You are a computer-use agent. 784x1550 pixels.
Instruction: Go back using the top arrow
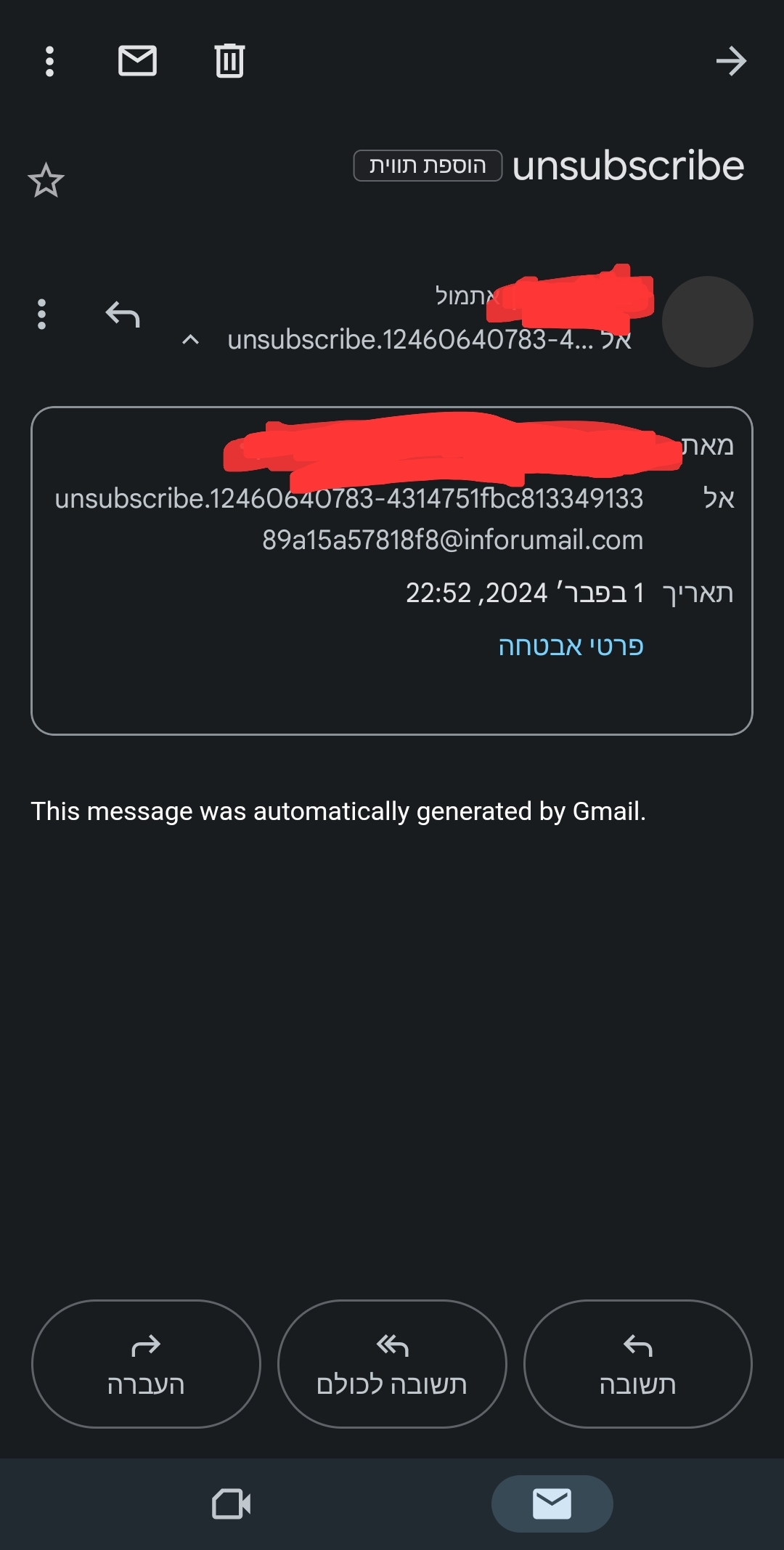(730, 61)
